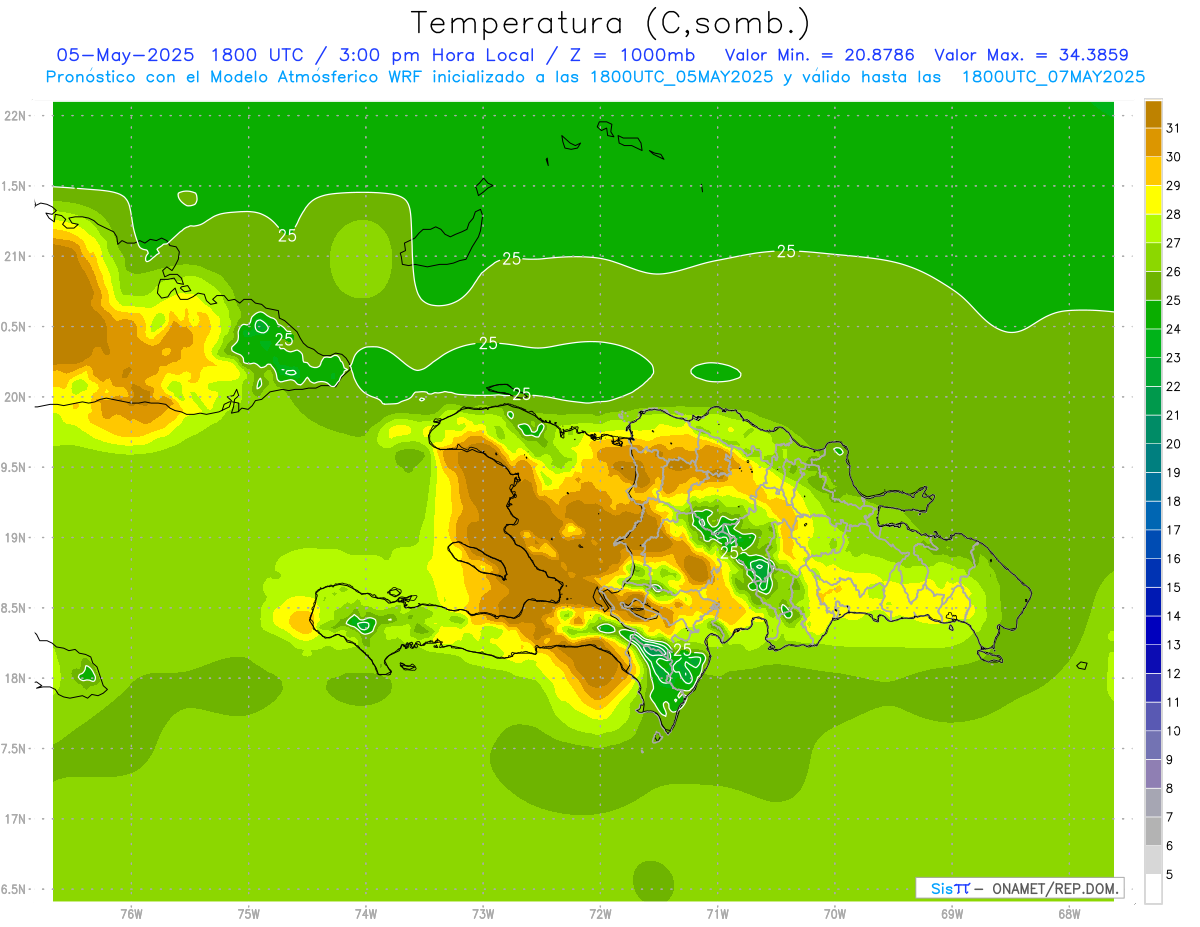Select the date text '05-May-2025'
Screen dimensions: 1200x927
[124, 55]
